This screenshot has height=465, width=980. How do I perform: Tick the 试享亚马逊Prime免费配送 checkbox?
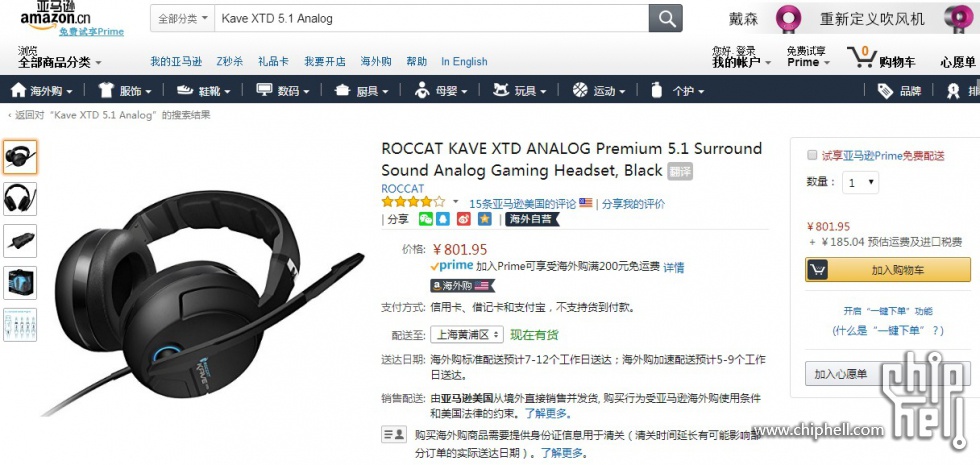(812, 155)
